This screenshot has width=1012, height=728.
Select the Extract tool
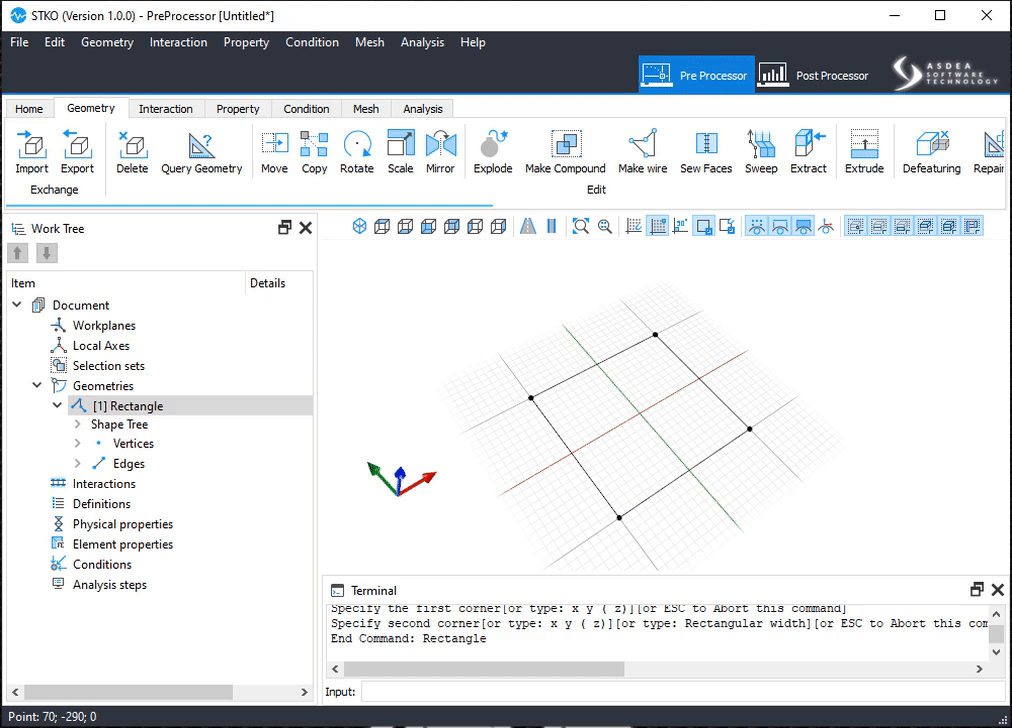pyautogui.click(x=808, y=152)
